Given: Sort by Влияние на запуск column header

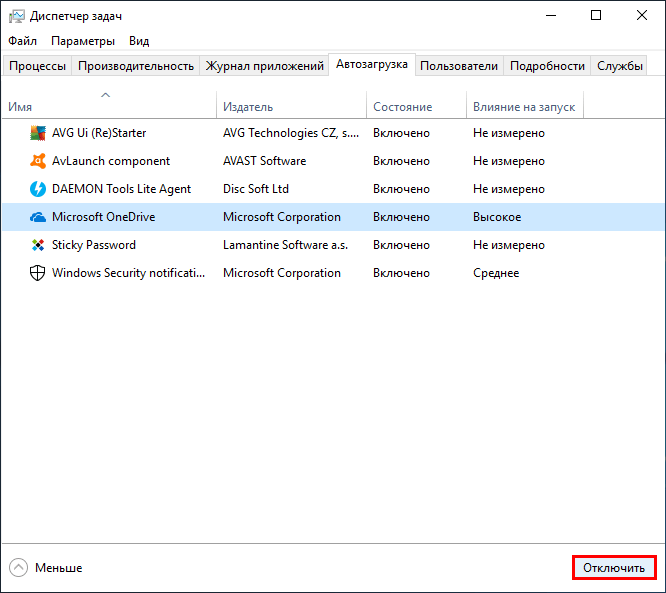Looking at the screenshot, I should tap(524, 107).
